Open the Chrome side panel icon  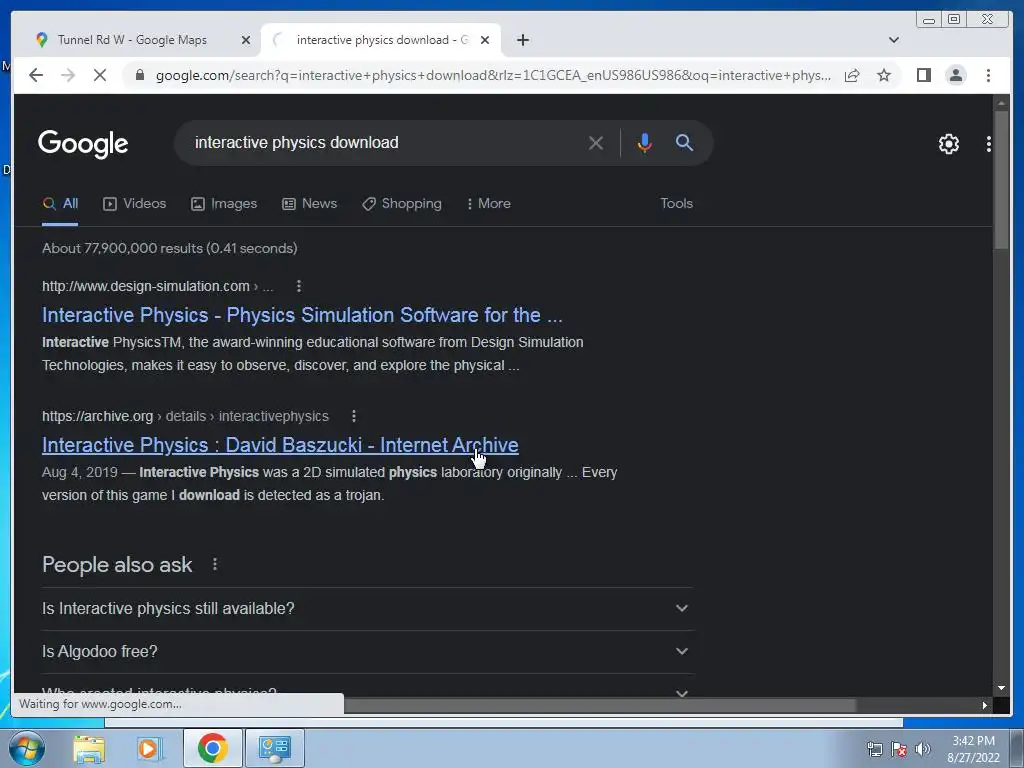tap(923, 75)
